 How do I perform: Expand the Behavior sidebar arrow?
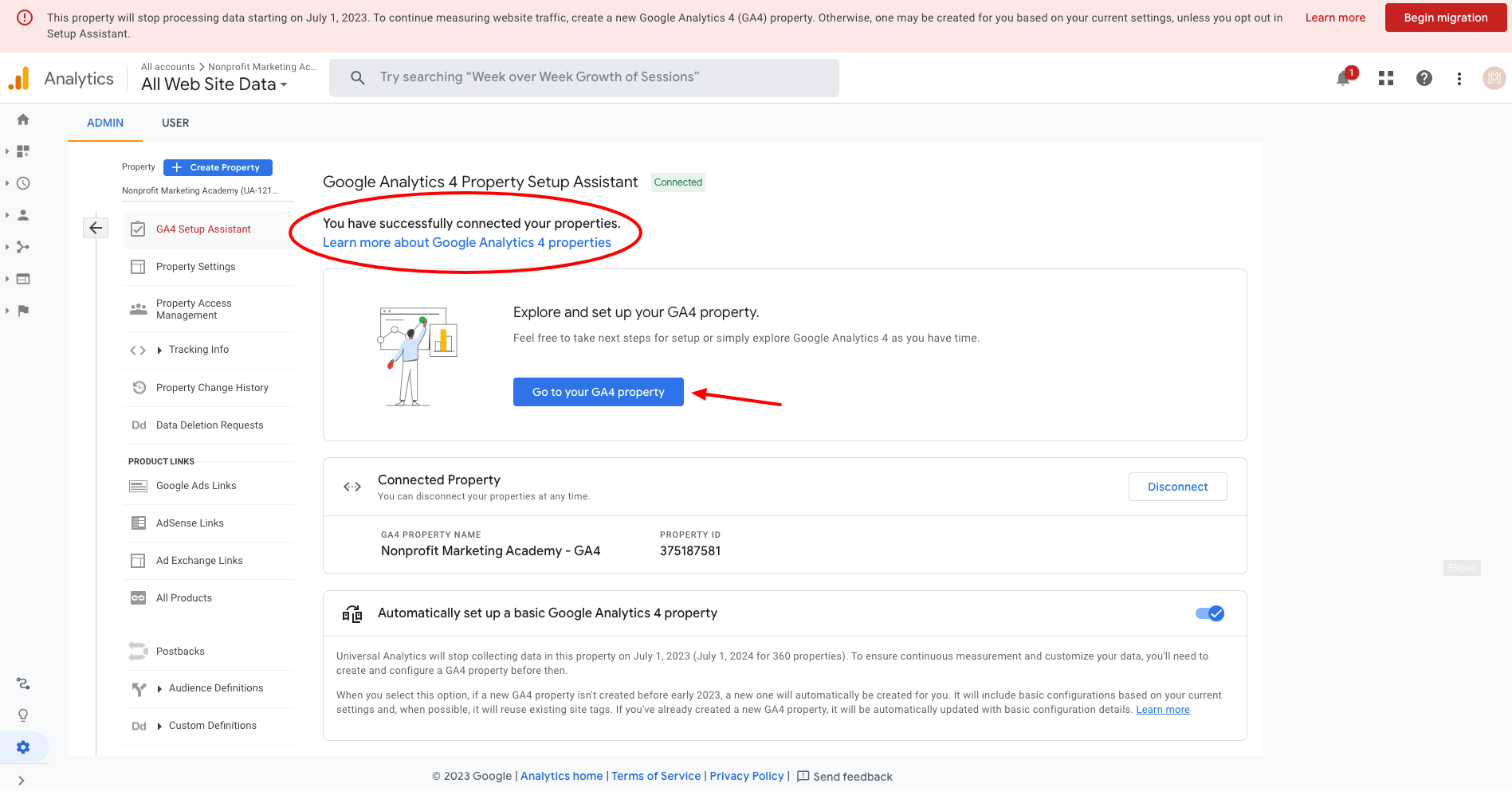point(7,279)
